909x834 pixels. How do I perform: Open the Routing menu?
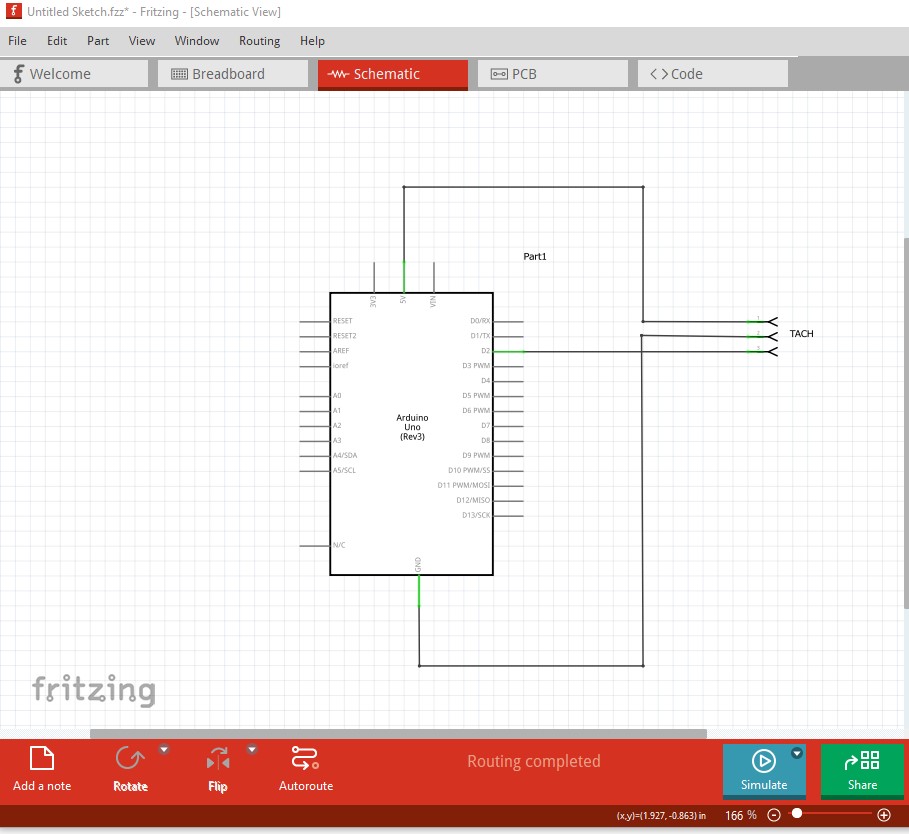pos(259,41)
